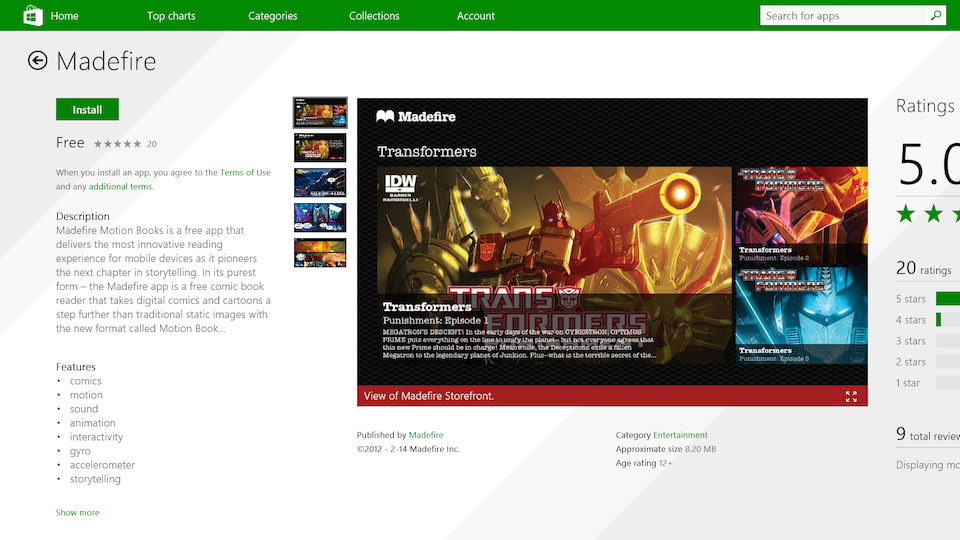Open Top charts in navigation bar
960x540 pixels.
pyautogui.click(x=171, y=16)
